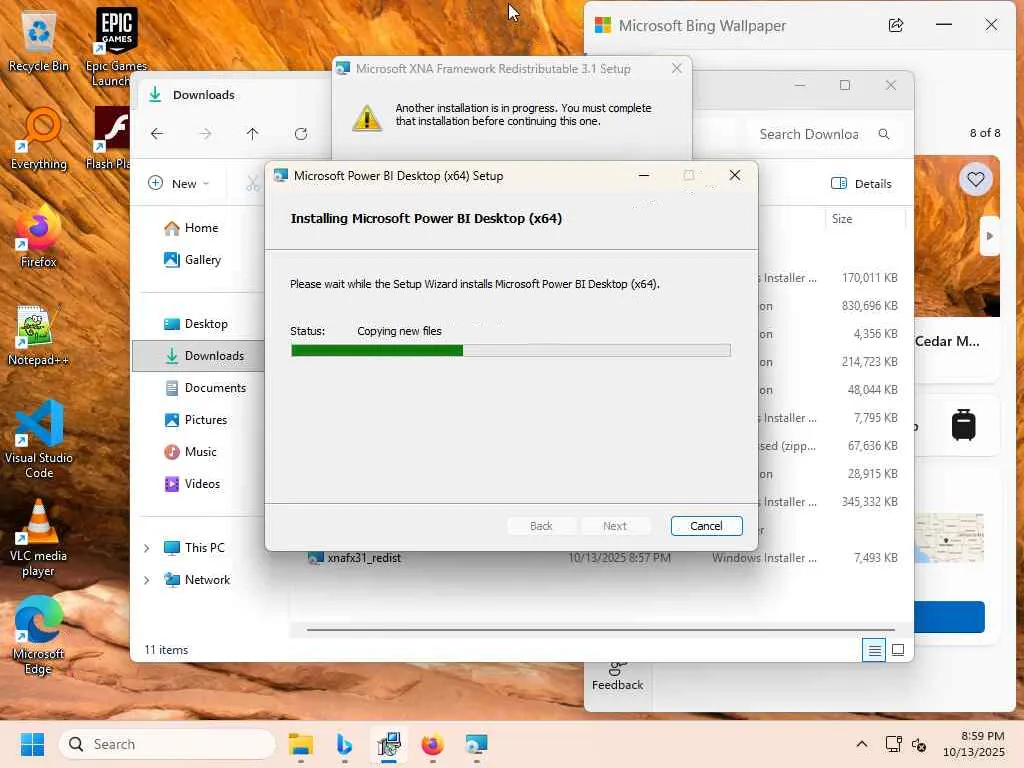1024x768 pixels.
Task: Launch Firefox from the desktop
Action: click(39, 236)
